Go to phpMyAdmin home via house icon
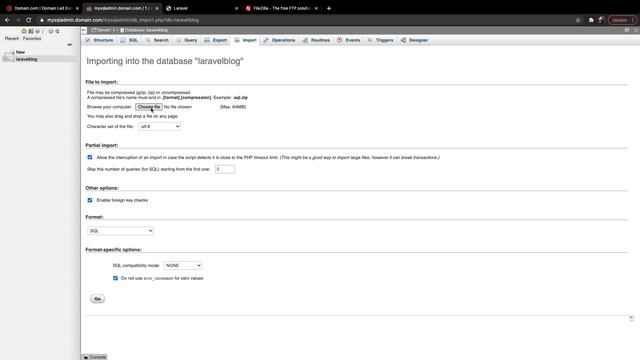 click(24, 31)
